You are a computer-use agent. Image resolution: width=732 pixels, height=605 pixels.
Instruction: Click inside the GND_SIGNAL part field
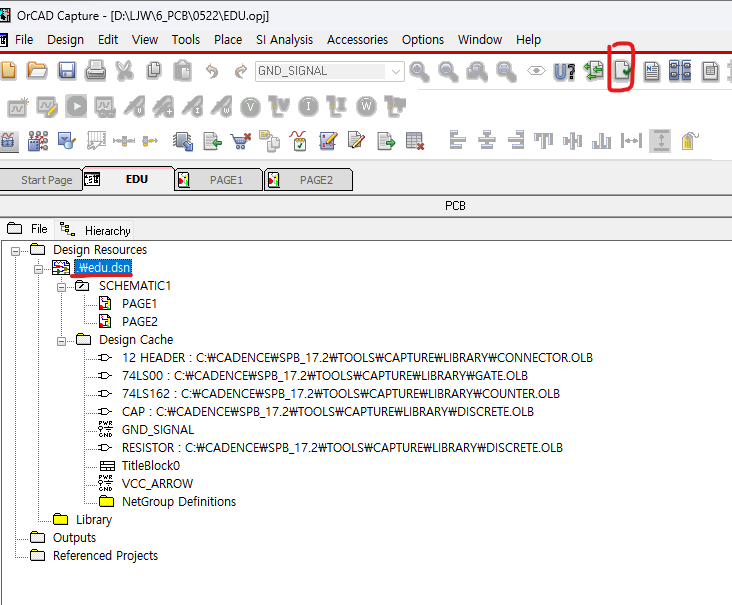point(322,71)
